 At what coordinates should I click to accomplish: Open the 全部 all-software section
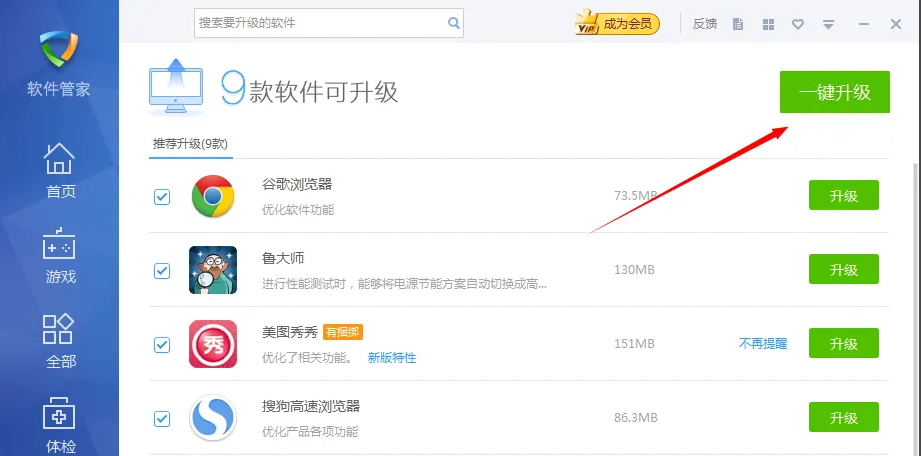click(60, 341)
